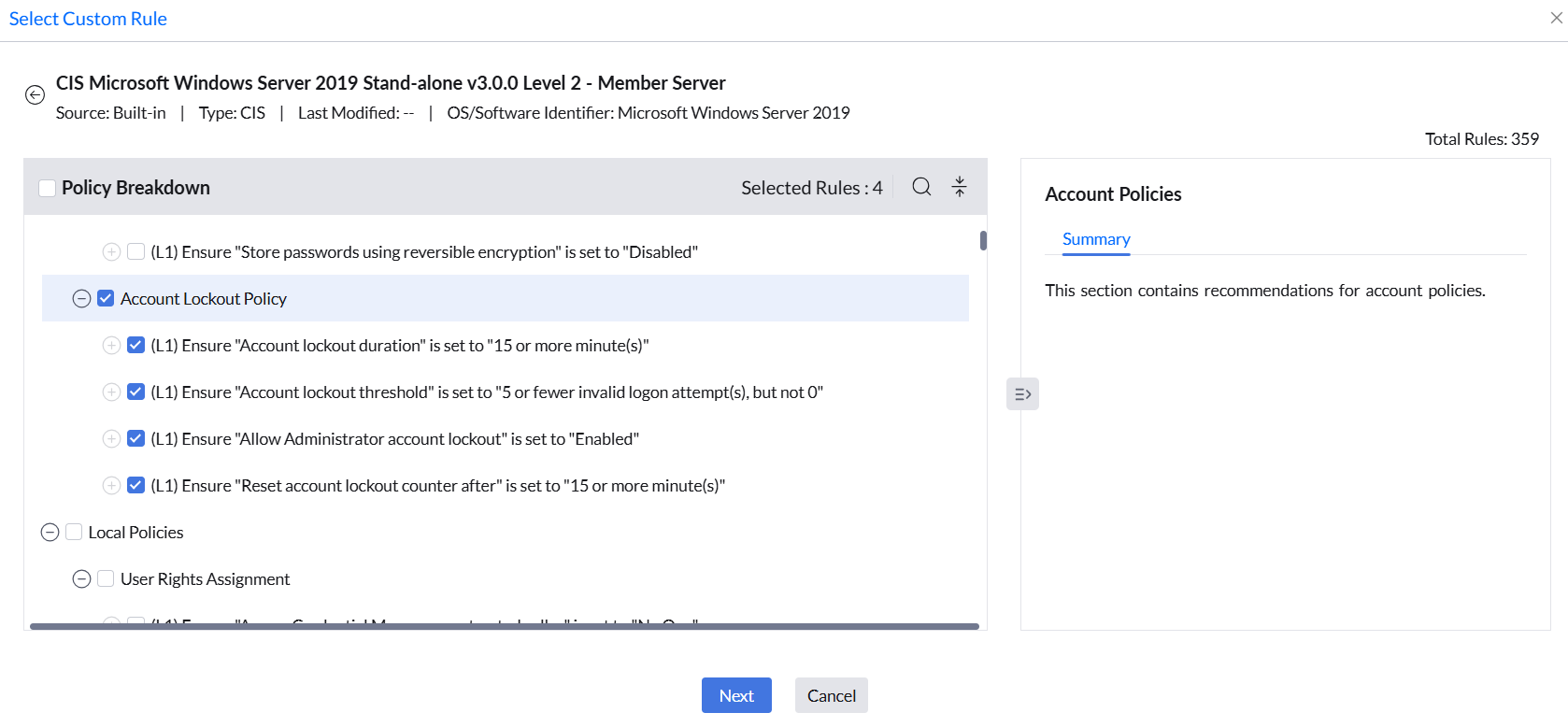Image resolution: width=1568 pixels, height=727 pixels.
Task: Expand the "Account lockout threshold" rule details
Action: [x=111, y=392]
